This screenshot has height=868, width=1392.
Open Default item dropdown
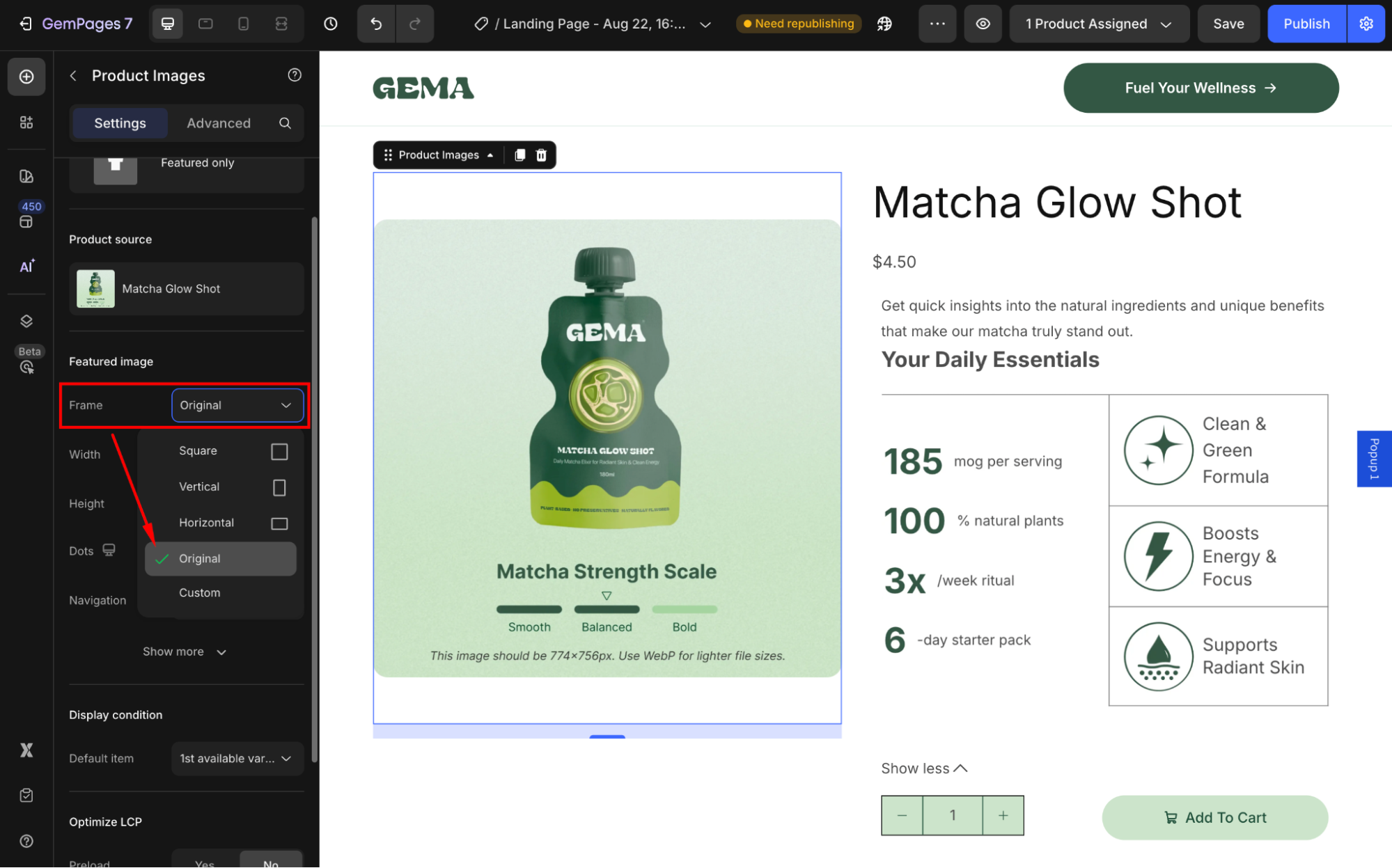(237, 758)
